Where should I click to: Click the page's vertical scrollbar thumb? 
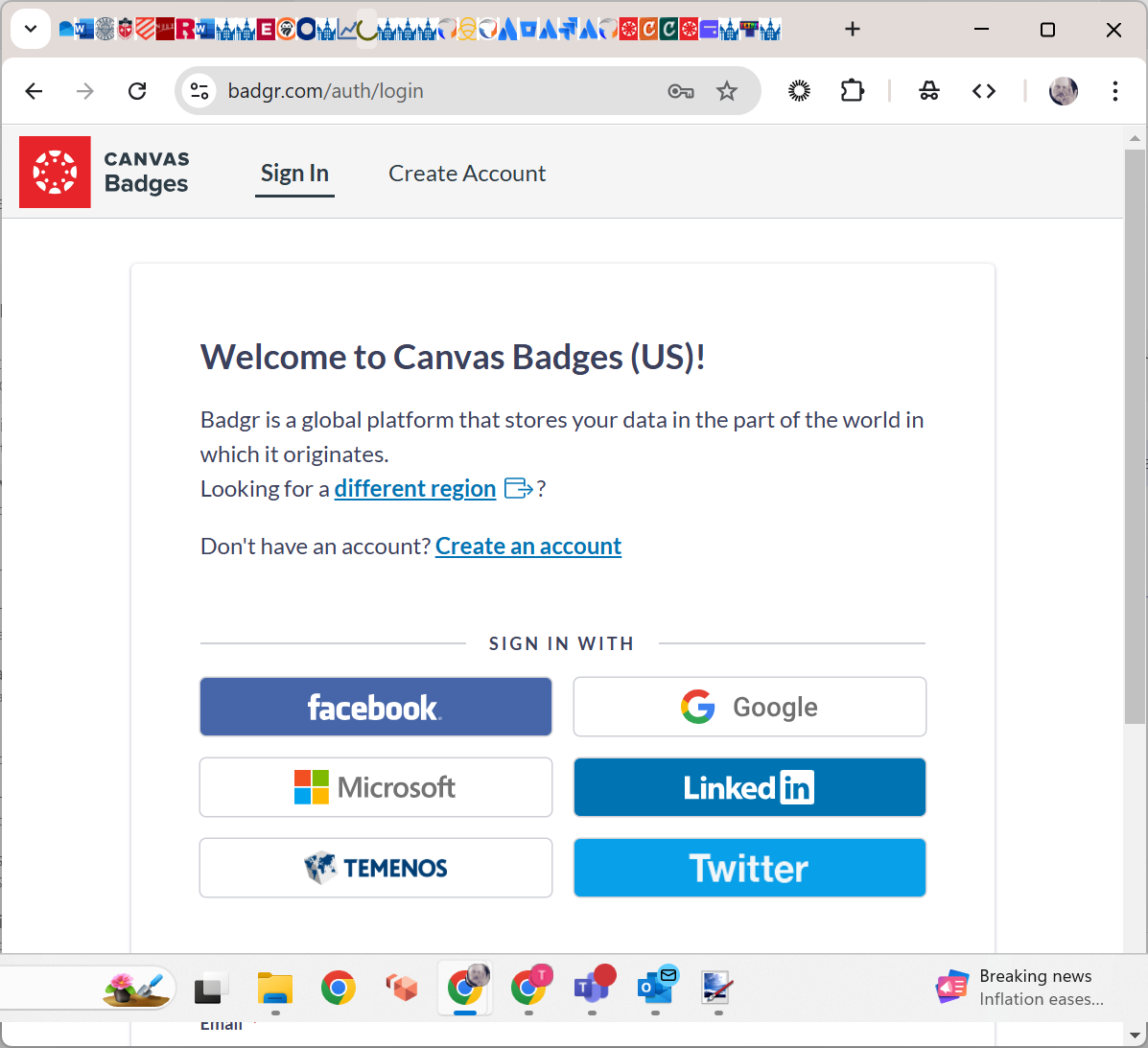(x=1134, y=437)
